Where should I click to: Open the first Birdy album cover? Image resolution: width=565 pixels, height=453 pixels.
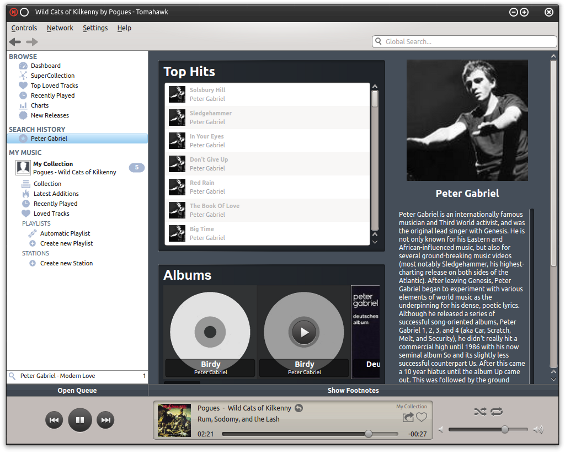[x=210, y=332]
